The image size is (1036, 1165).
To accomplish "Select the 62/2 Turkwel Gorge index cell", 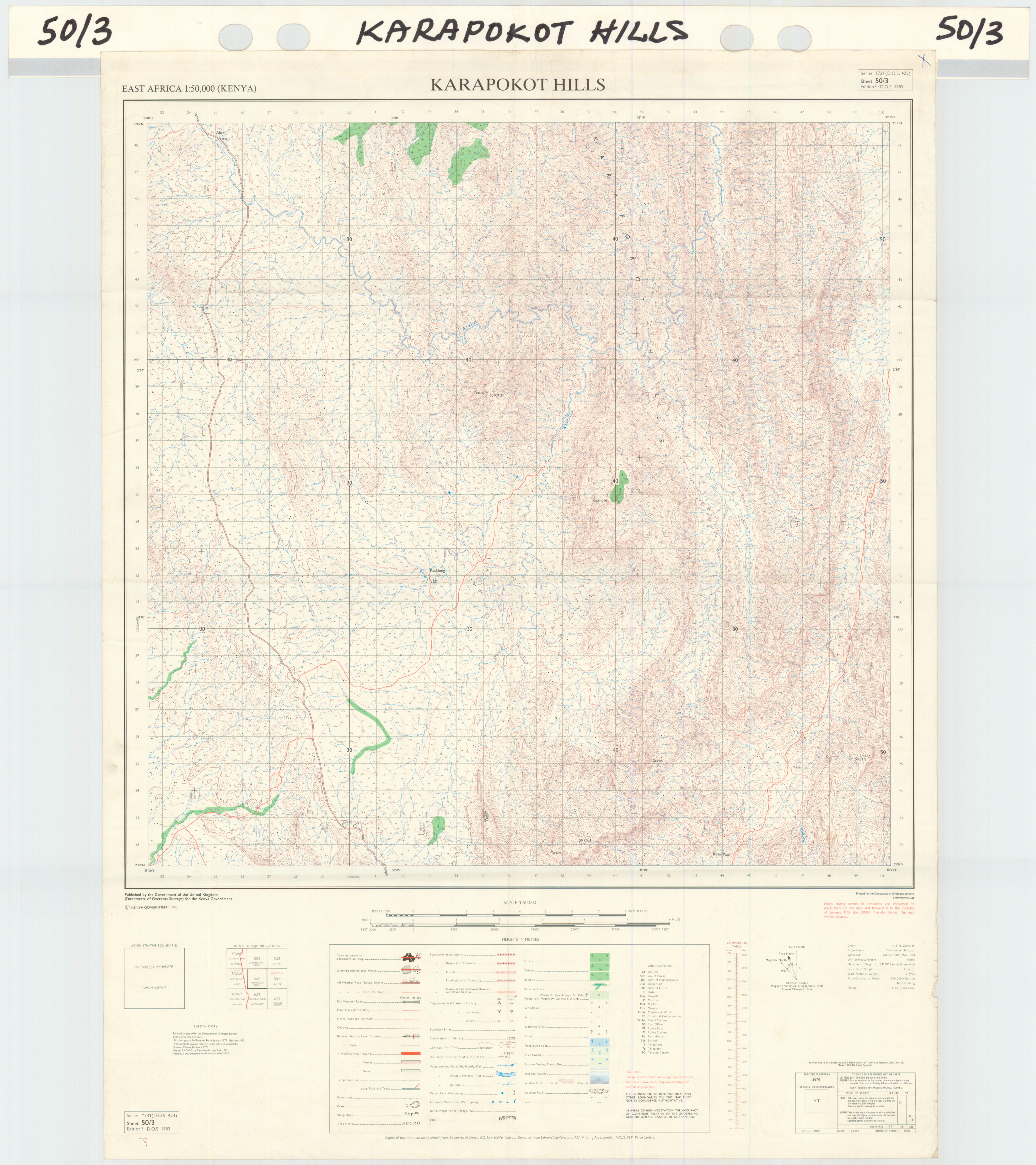I will coord(277,1001).
